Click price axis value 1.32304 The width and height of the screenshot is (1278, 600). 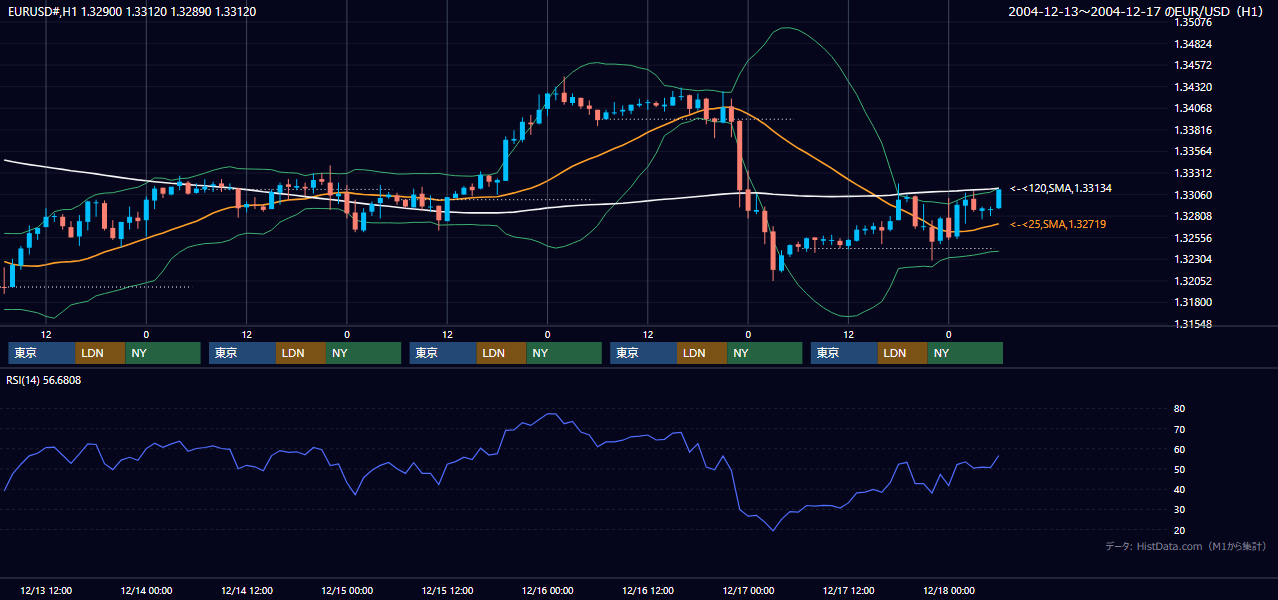(1192, 259)
